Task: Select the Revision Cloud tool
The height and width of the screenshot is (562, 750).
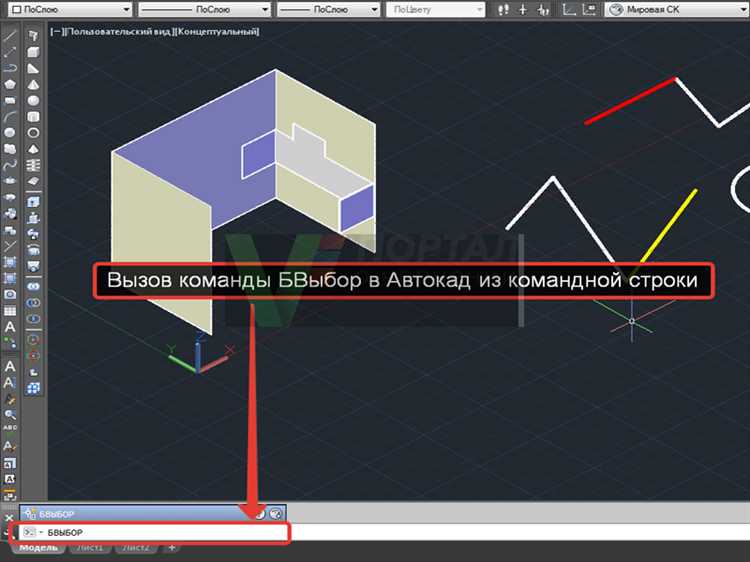Action: 10,149
